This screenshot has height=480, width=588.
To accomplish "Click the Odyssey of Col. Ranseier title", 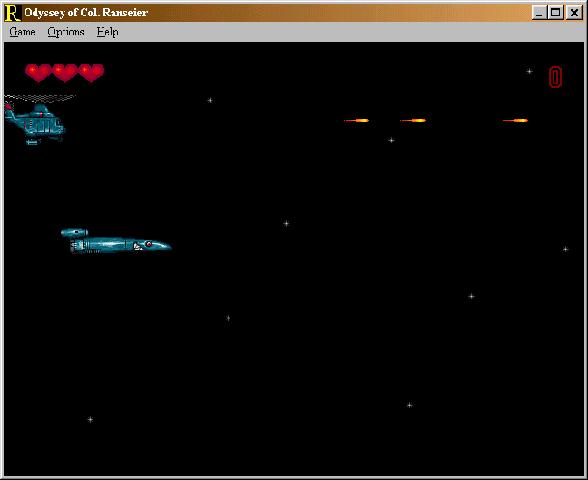I will click(86, 12).
